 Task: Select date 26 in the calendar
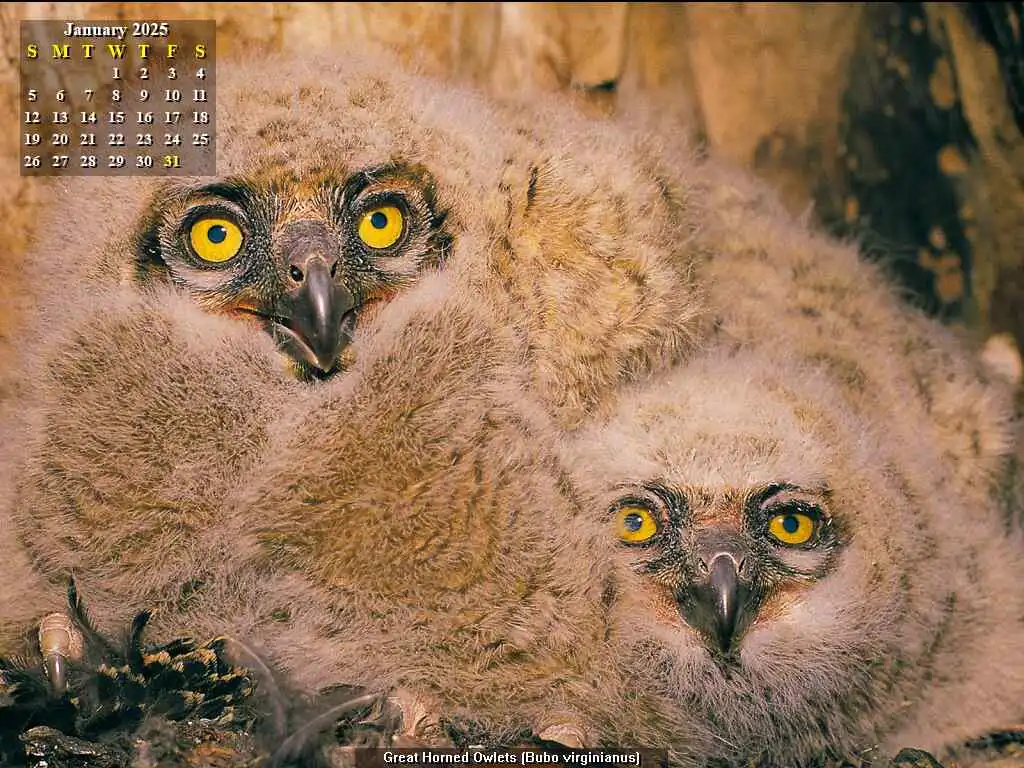(x=32, y=161)
